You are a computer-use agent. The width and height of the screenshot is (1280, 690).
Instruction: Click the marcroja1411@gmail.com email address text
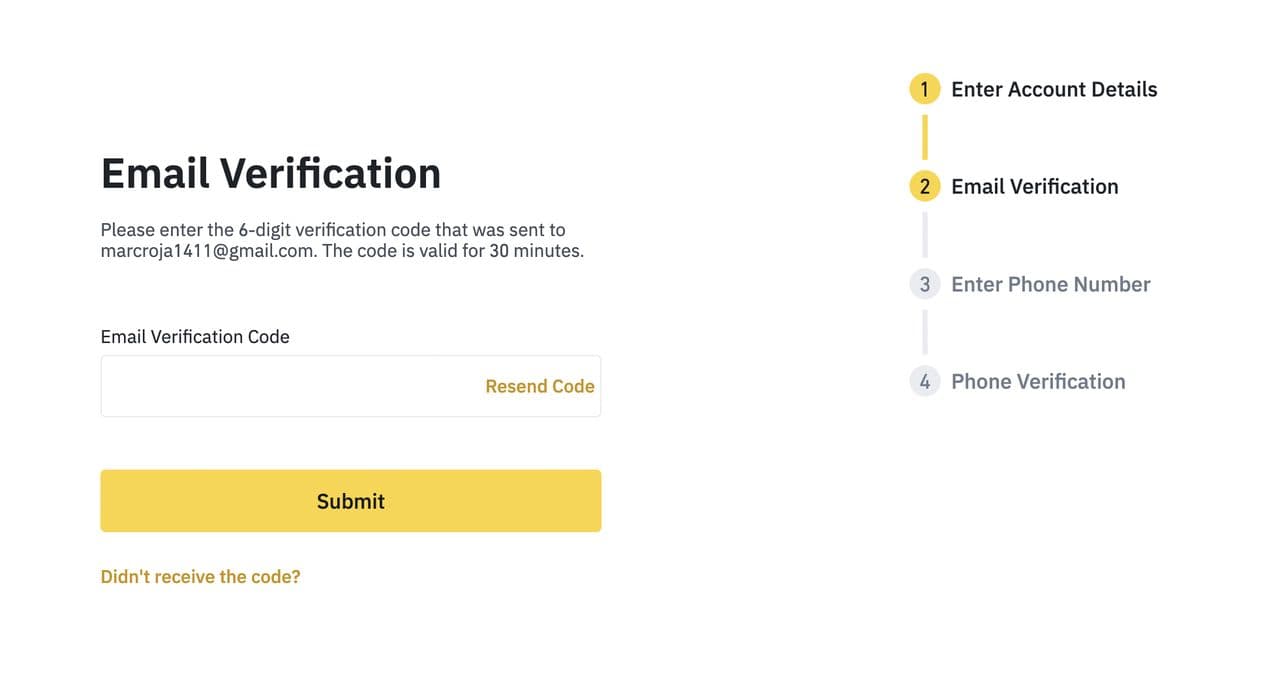point(207,251)
